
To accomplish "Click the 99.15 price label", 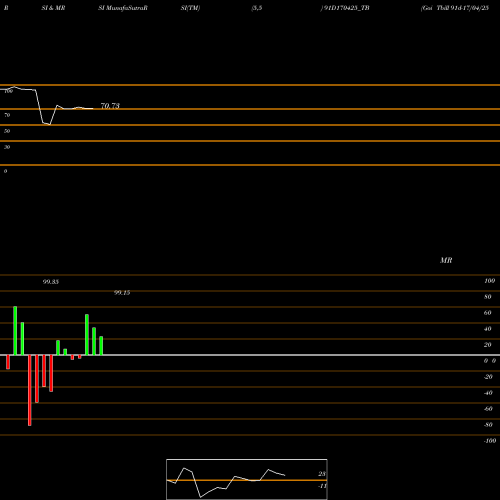I will (x=122, y=293).
